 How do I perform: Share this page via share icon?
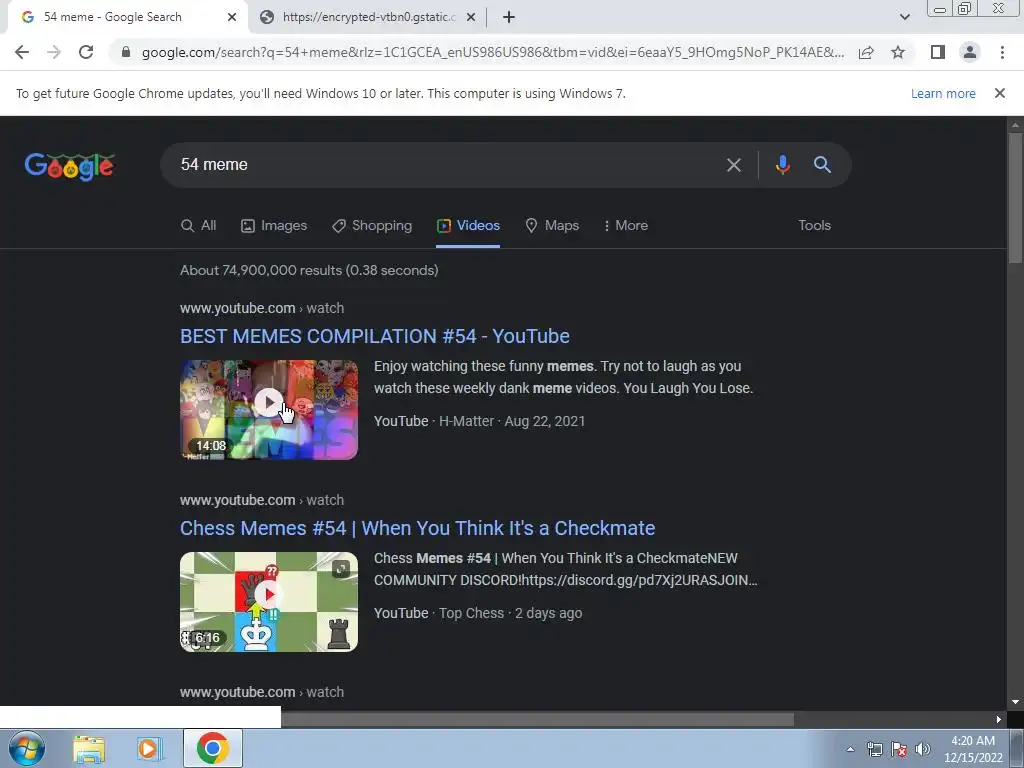coord(866,52)
